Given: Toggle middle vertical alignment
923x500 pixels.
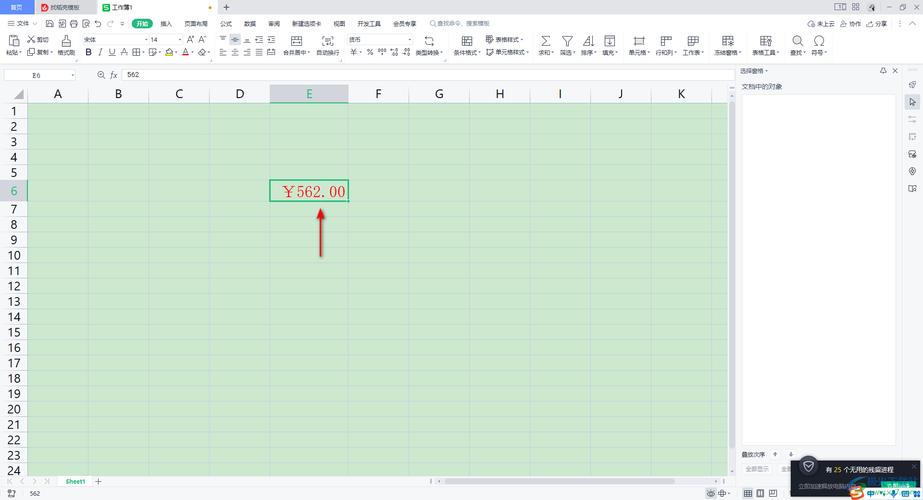Looking at the screenshot, I should [235, 39].
